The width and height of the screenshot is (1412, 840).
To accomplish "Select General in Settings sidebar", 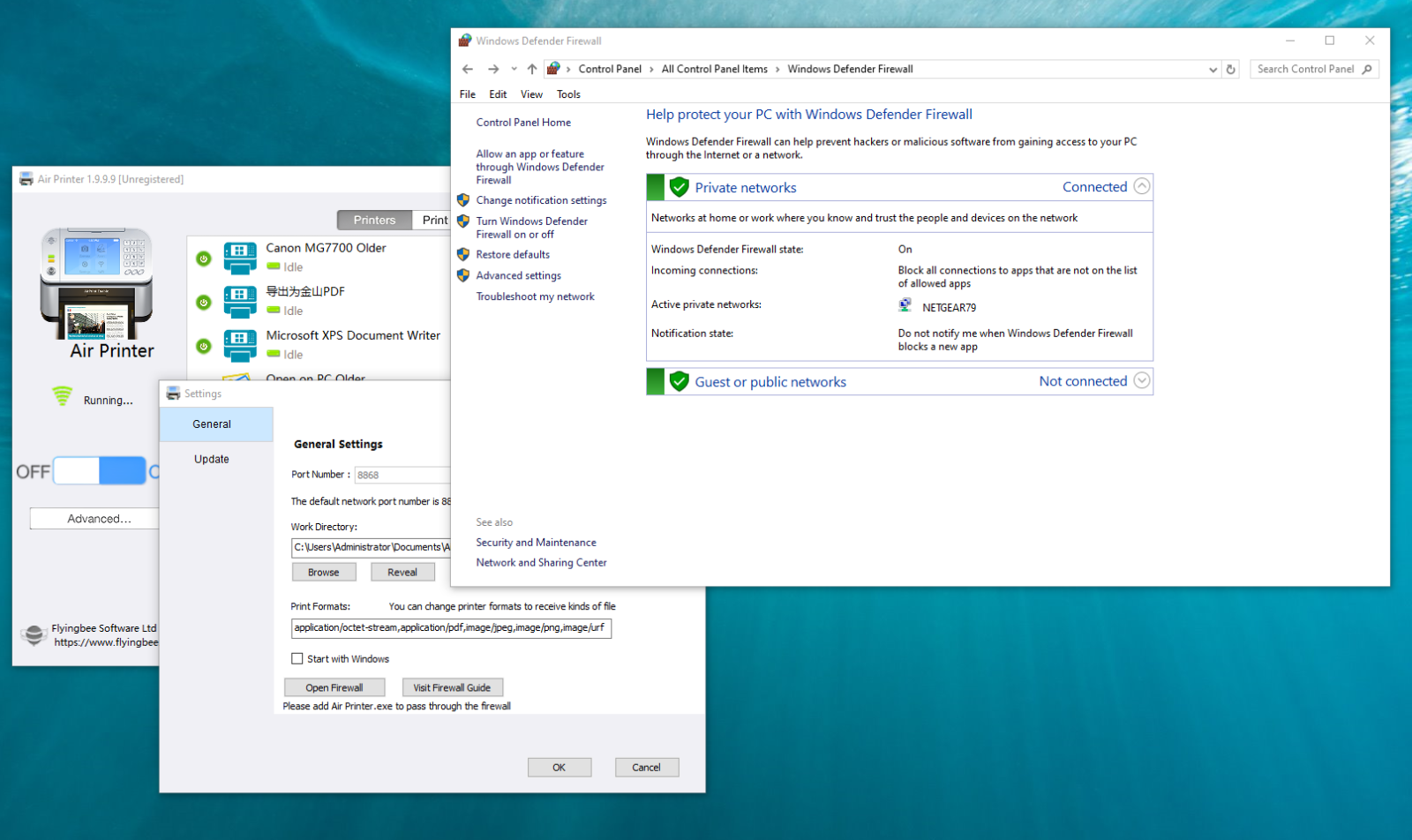I will pos(216,424).
